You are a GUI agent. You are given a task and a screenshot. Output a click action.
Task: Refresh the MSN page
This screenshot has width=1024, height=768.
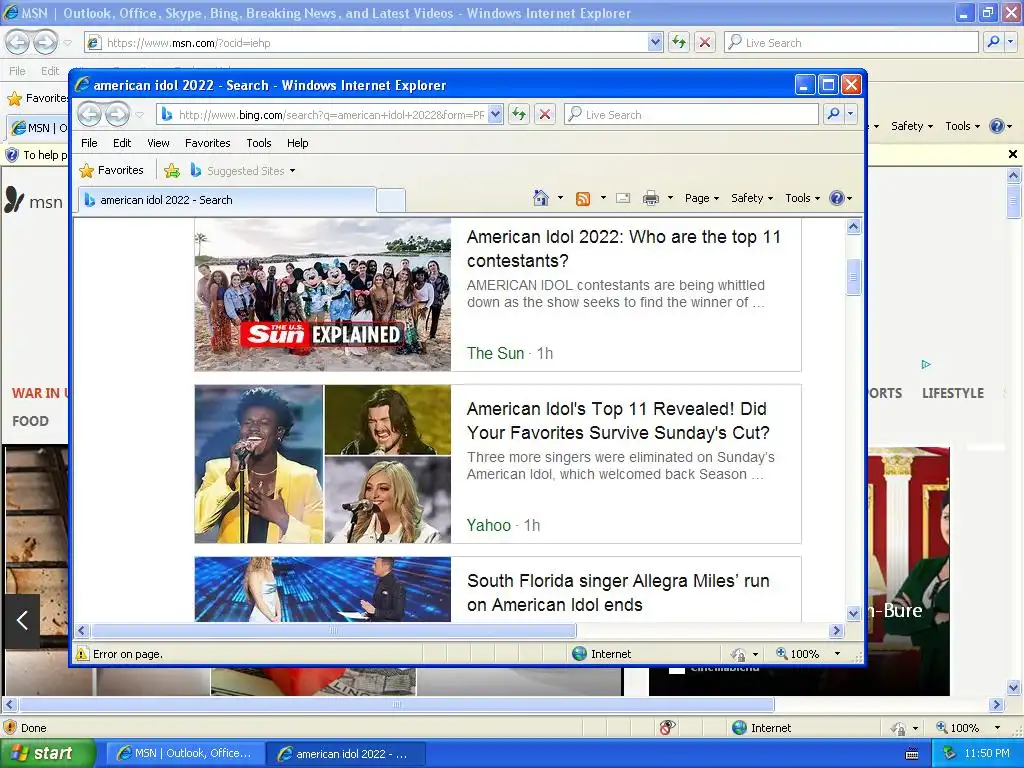[x=679, y=42]
